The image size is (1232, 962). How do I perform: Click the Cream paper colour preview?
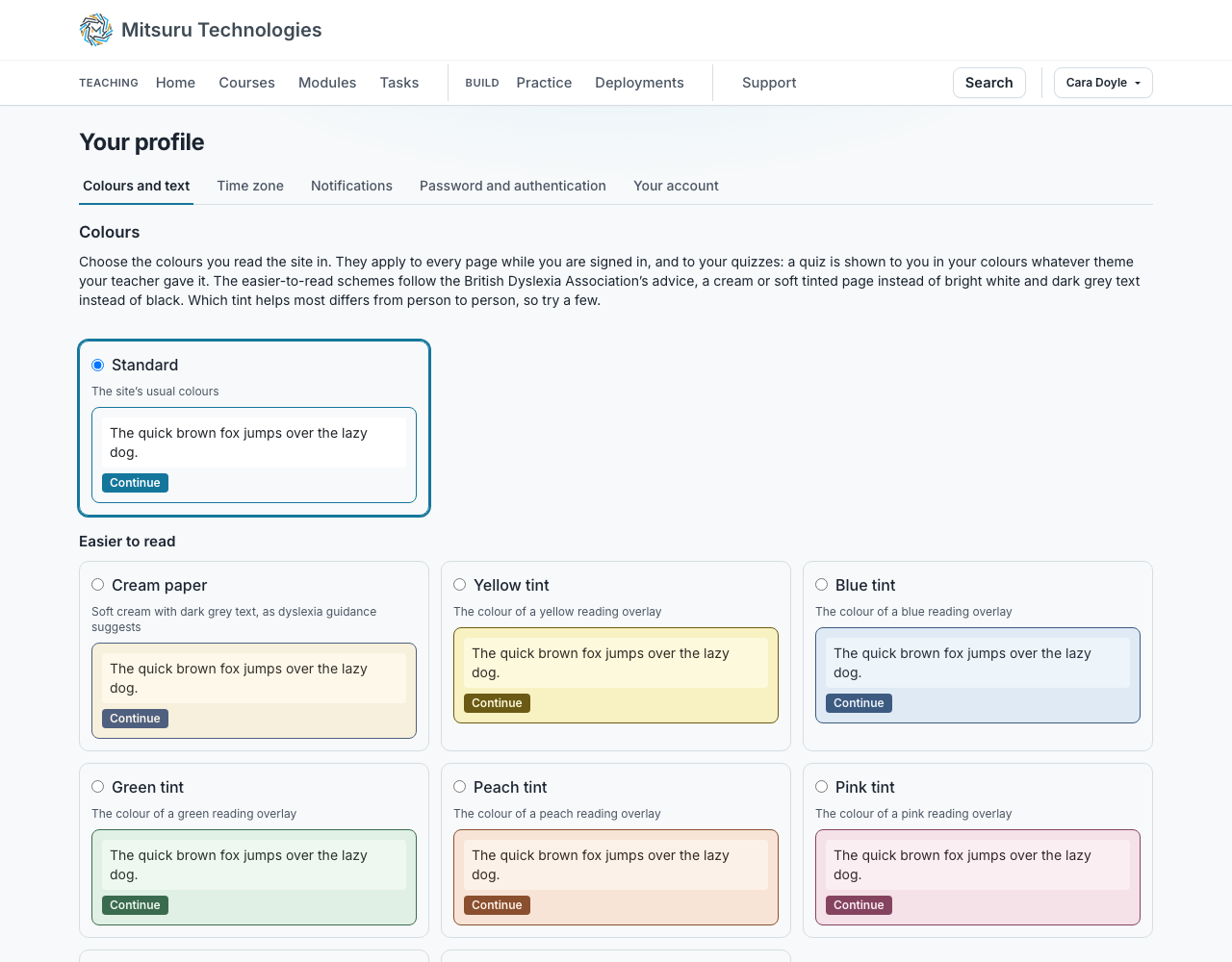tap(254, 691)
